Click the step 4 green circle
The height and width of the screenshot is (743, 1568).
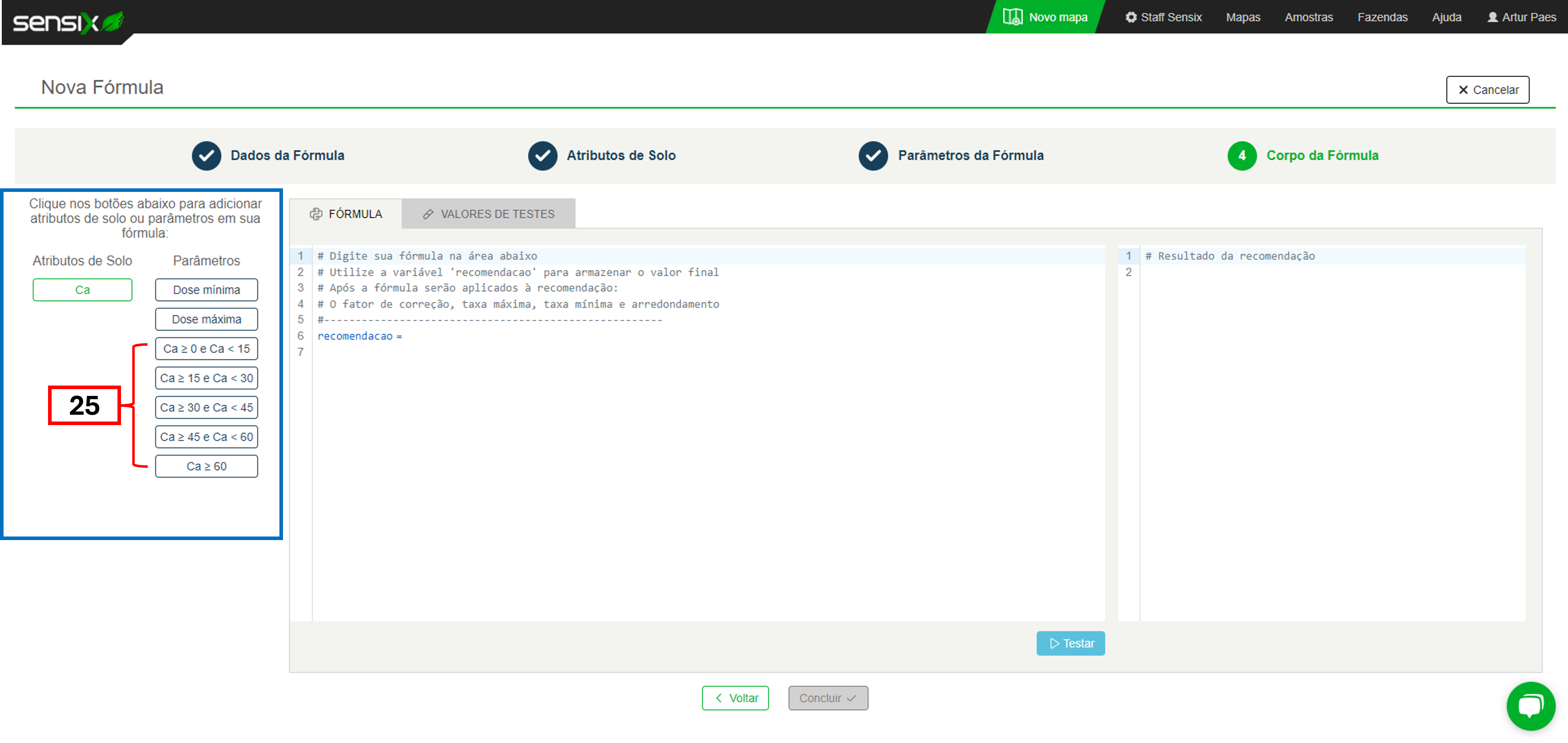1242,156
